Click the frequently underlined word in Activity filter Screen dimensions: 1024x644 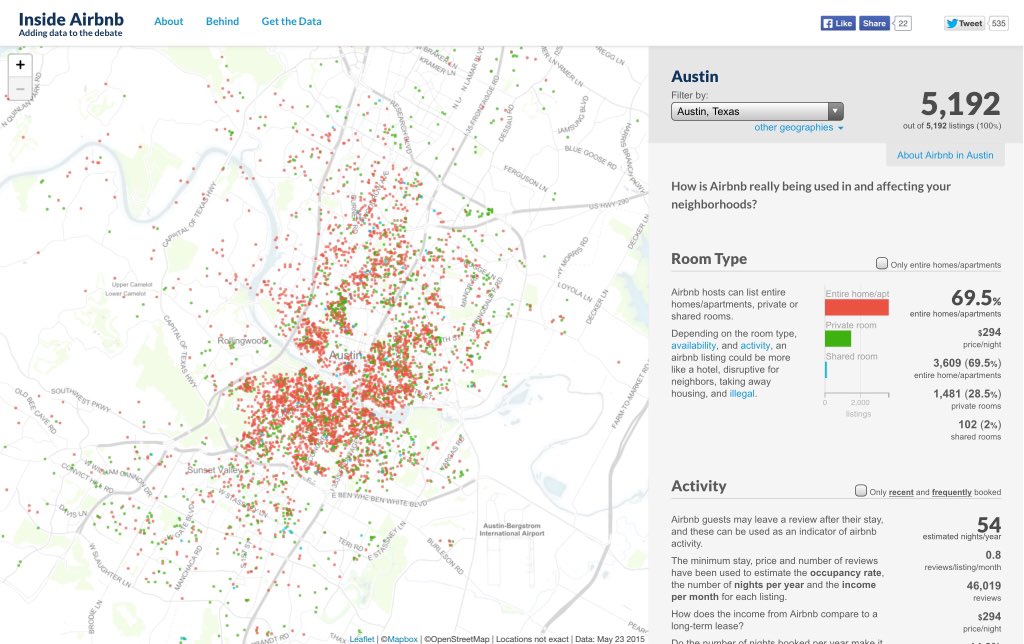(x=952, y=492)
